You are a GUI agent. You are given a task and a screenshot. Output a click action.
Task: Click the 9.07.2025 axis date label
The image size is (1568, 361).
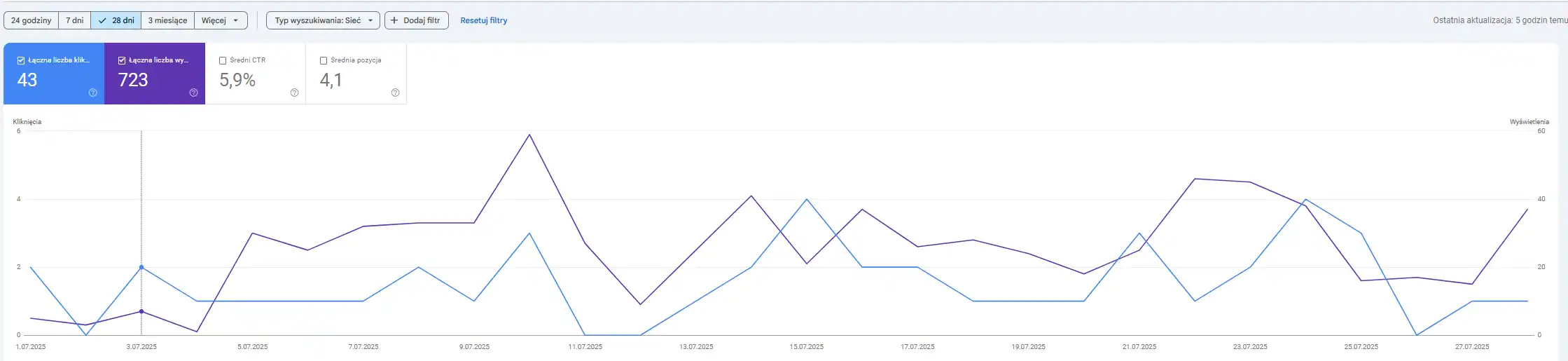tap(474, 347)
